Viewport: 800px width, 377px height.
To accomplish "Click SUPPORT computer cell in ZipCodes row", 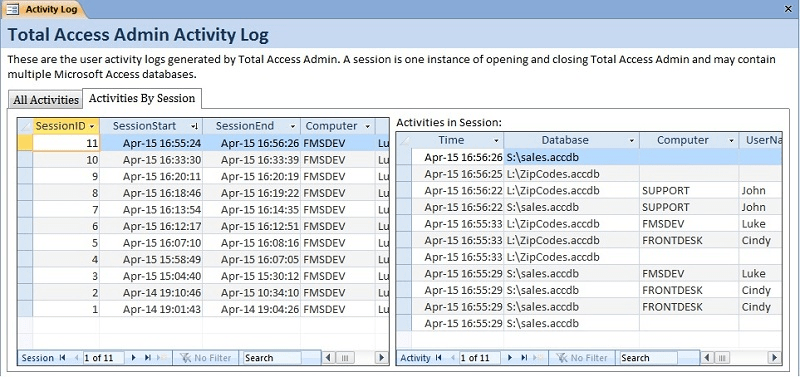I will pos(689,190).
